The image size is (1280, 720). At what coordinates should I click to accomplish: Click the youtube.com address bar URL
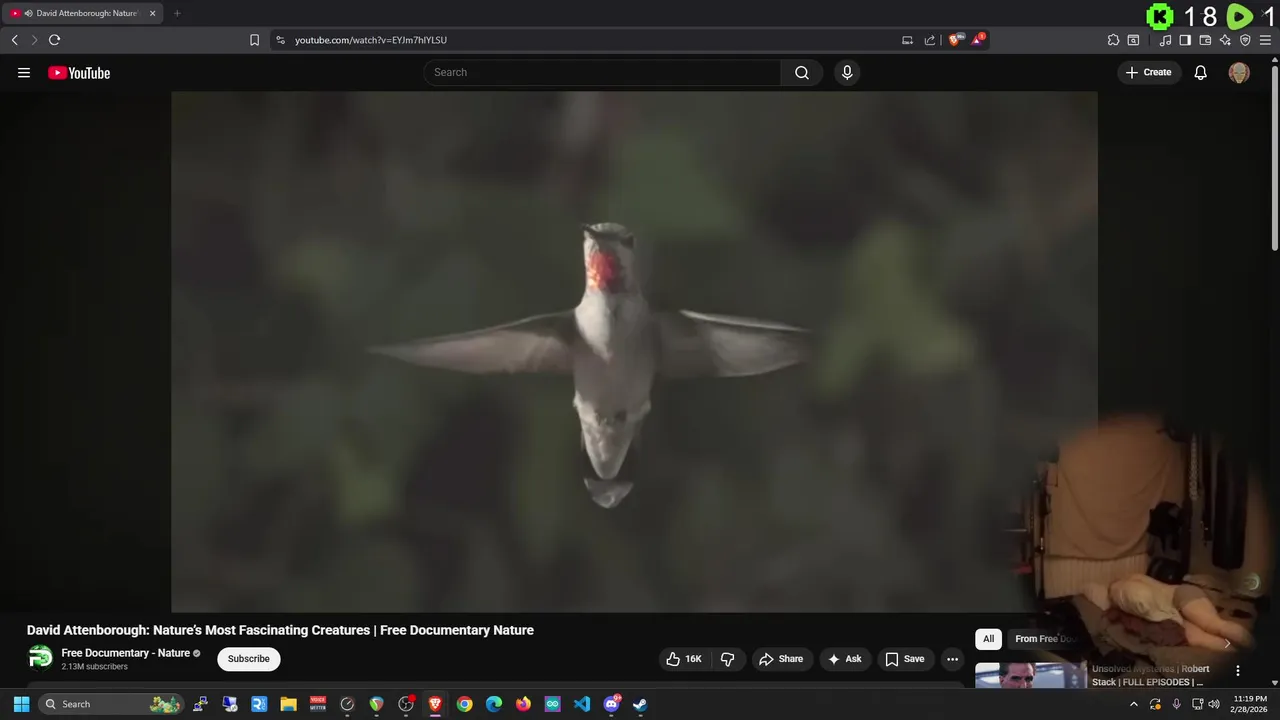pos(371,40)
